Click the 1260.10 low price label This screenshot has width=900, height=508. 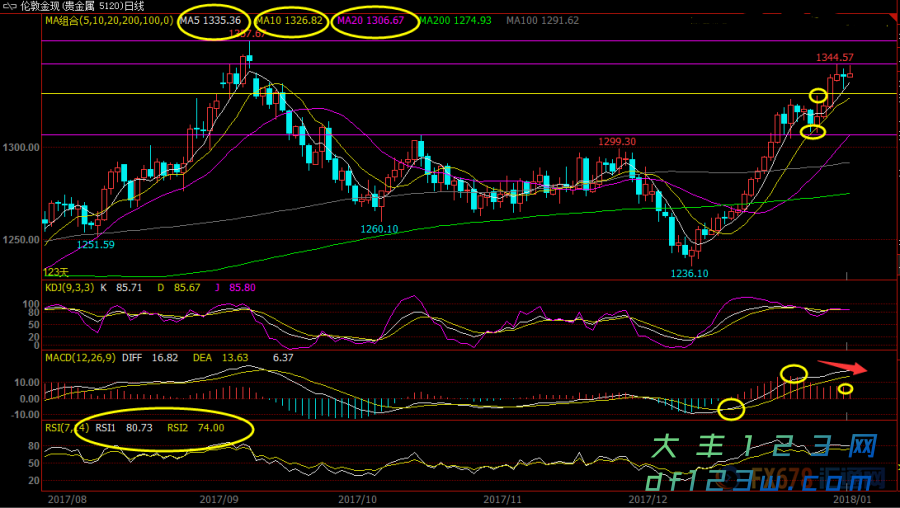tap(380, 229)
